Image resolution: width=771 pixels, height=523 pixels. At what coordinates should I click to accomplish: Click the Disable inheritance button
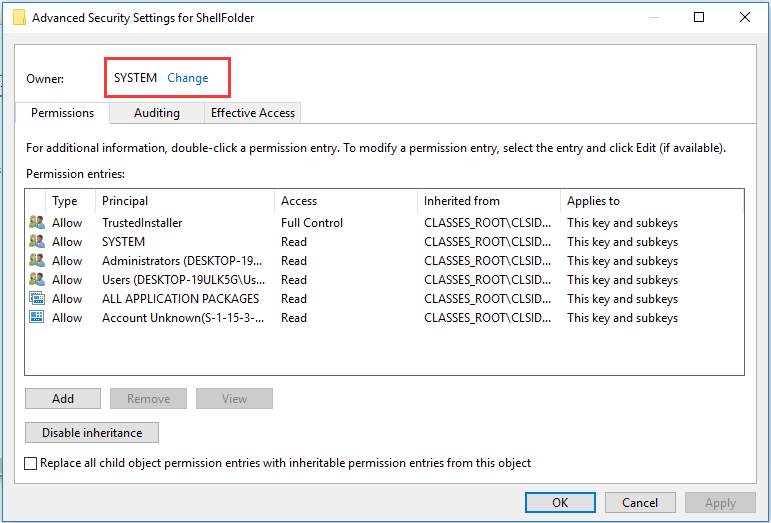point(92,433)
